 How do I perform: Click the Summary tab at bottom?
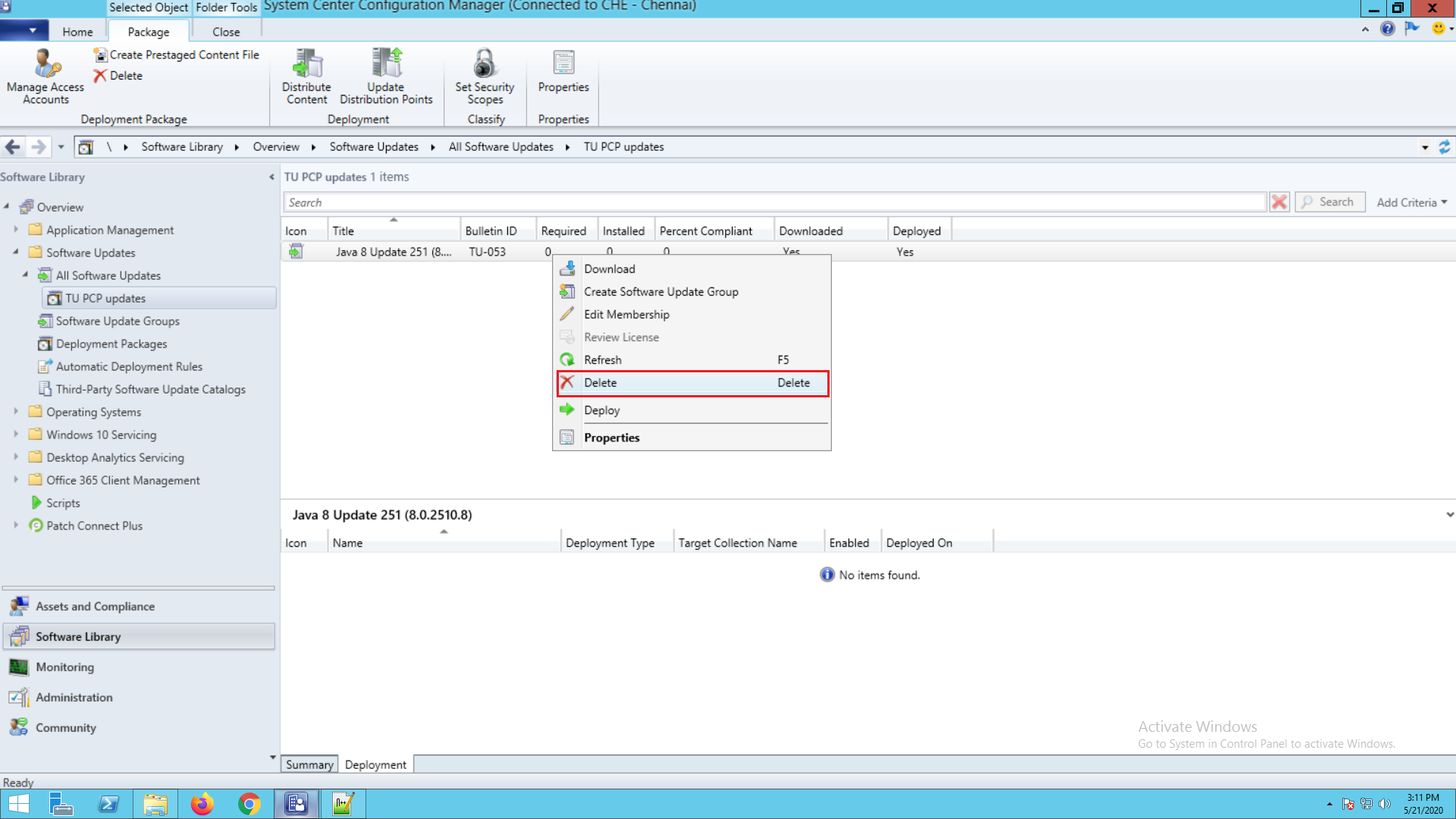pos(309,764)
